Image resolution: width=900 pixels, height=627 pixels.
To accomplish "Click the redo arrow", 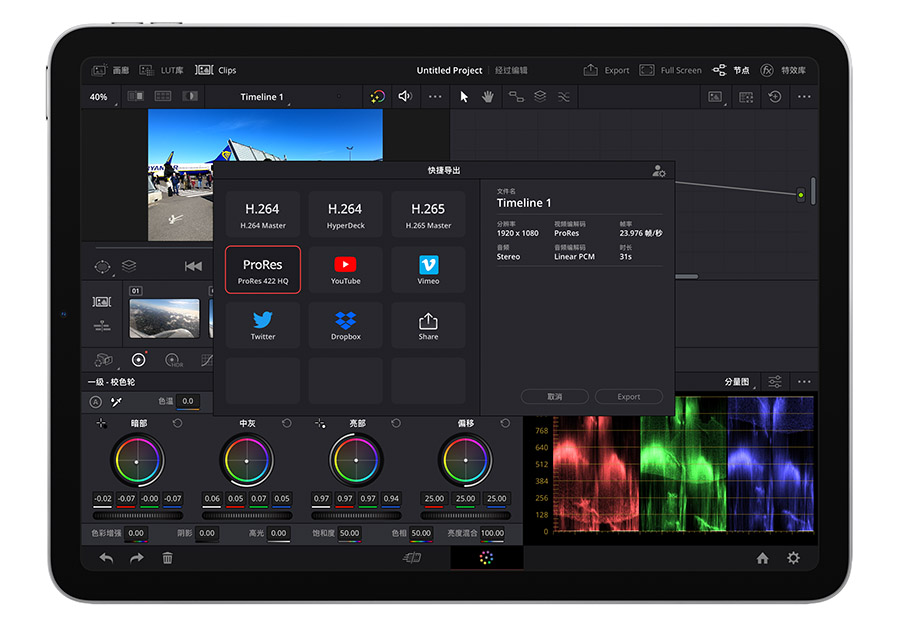I will (x=137, y=558).
